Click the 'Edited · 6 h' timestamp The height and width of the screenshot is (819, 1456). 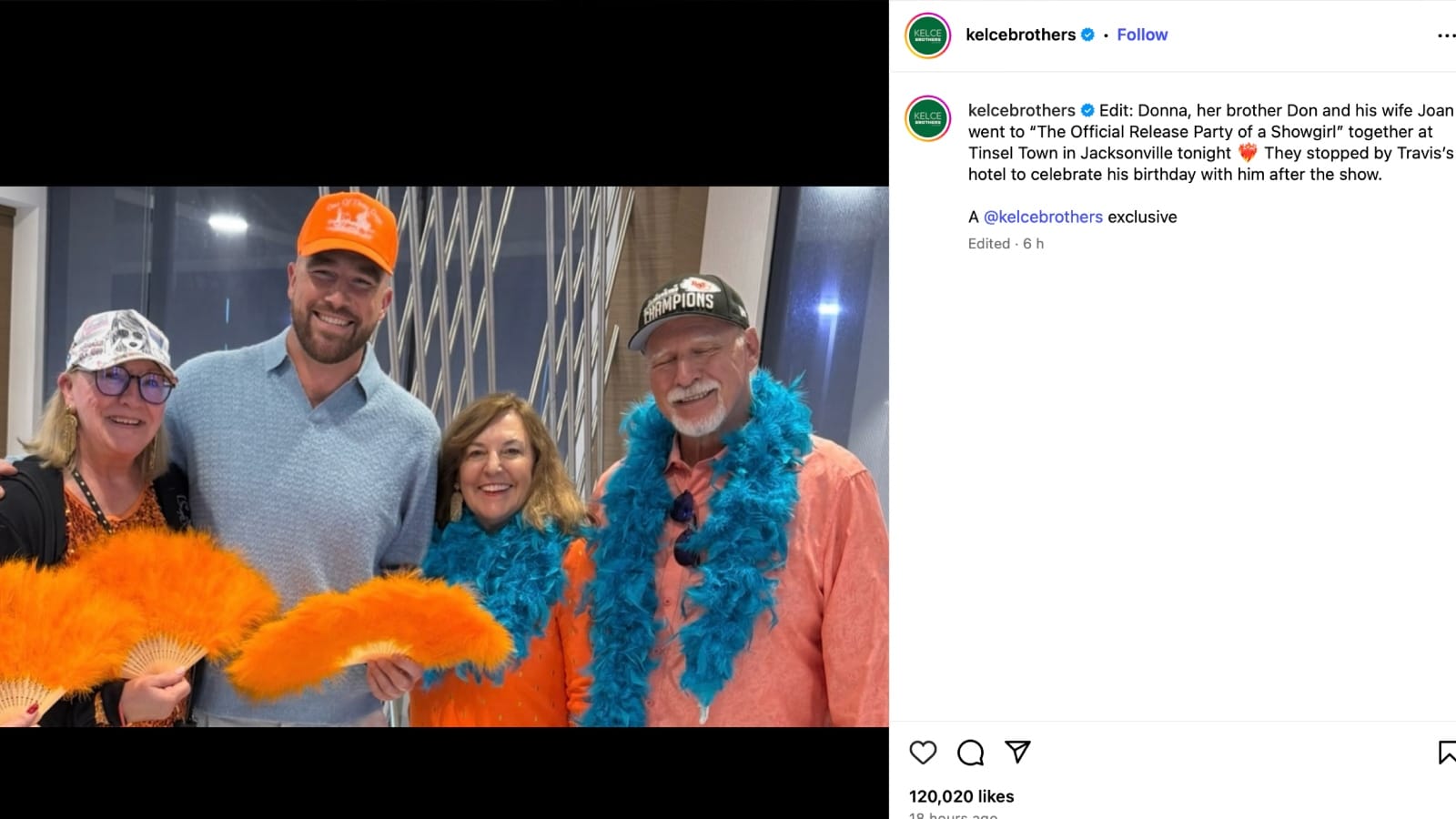click(1006, 244)
